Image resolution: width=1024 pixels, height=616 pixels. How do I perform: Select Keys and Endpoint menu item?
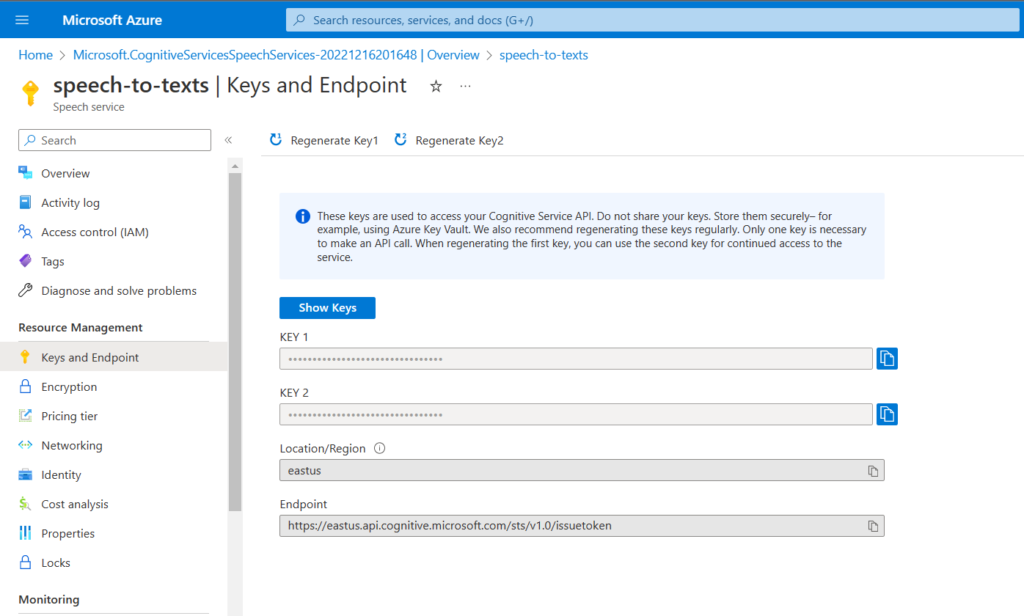[114, 357]
